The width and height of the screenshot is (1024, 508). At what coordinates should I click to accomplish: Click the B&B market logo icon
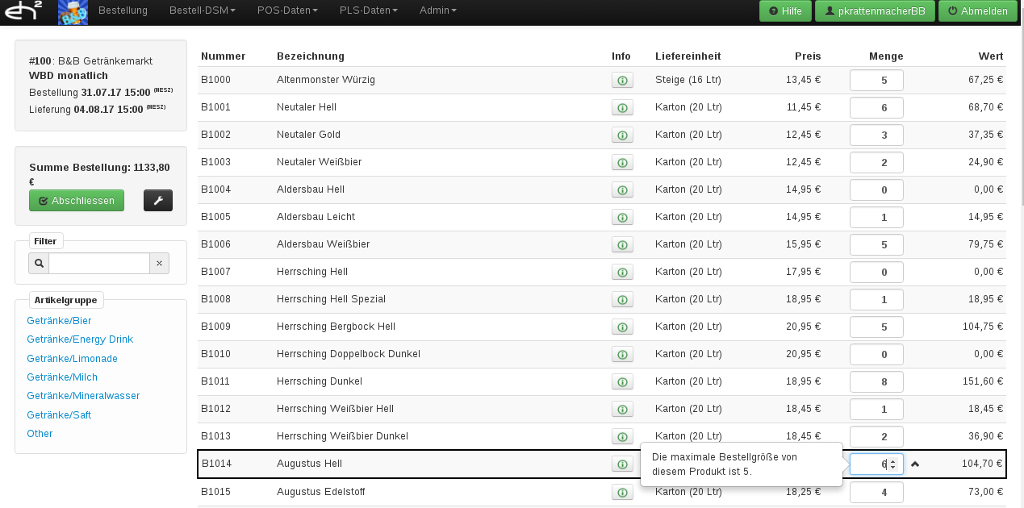[x=73, y=12]
